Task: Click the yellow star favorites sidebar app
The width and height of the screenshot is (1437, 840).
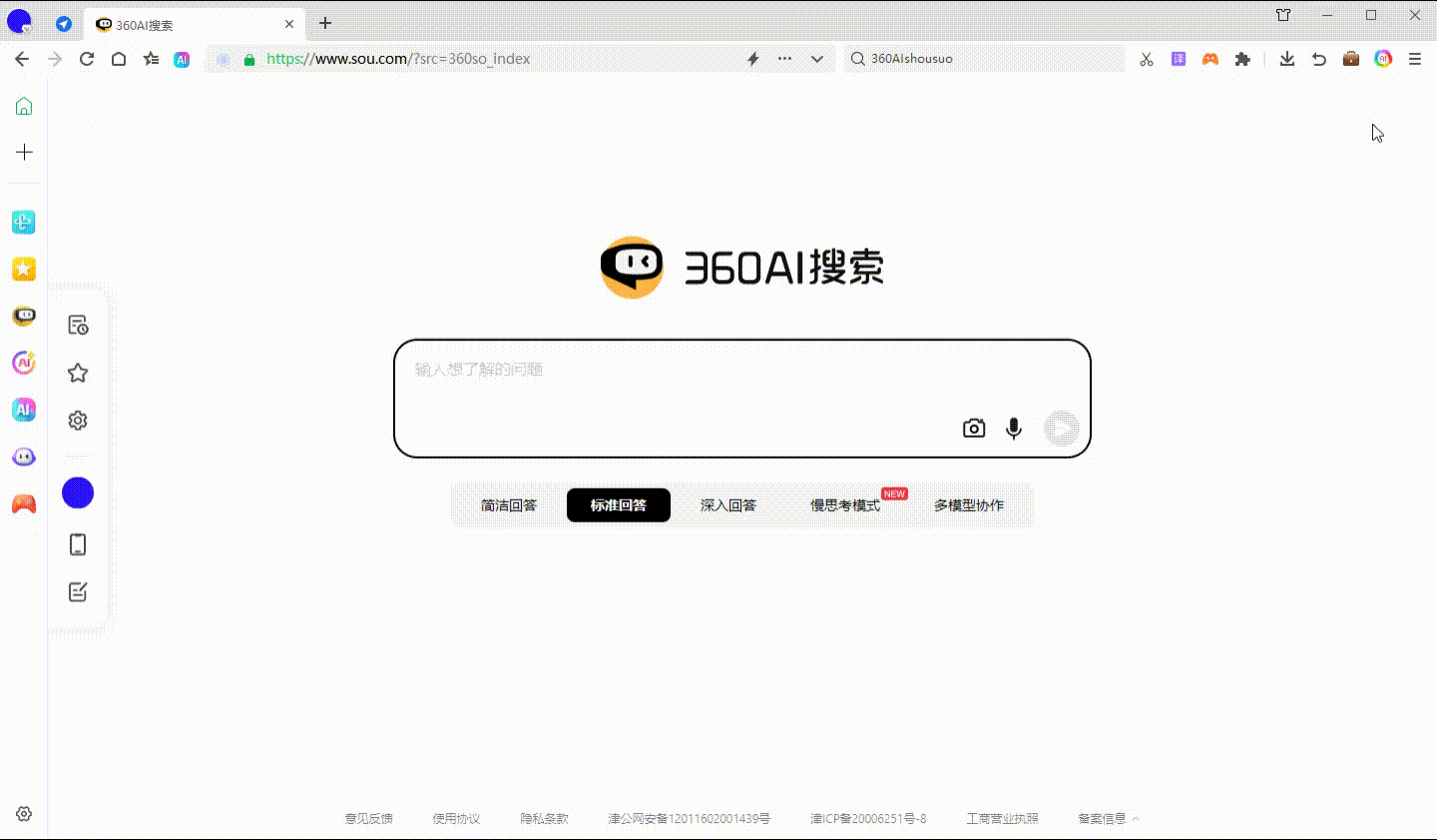Action: (24, 268)
